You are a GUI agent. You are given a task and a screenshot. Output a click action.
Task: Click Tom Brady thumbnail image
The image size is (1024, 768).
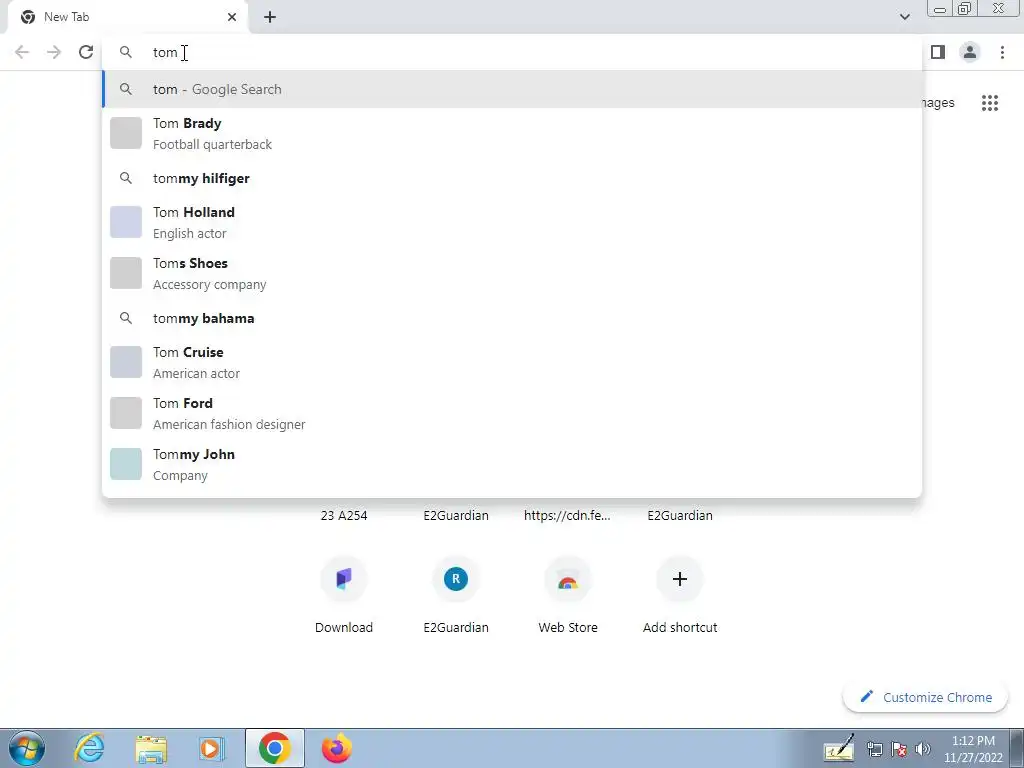(126, 133)
